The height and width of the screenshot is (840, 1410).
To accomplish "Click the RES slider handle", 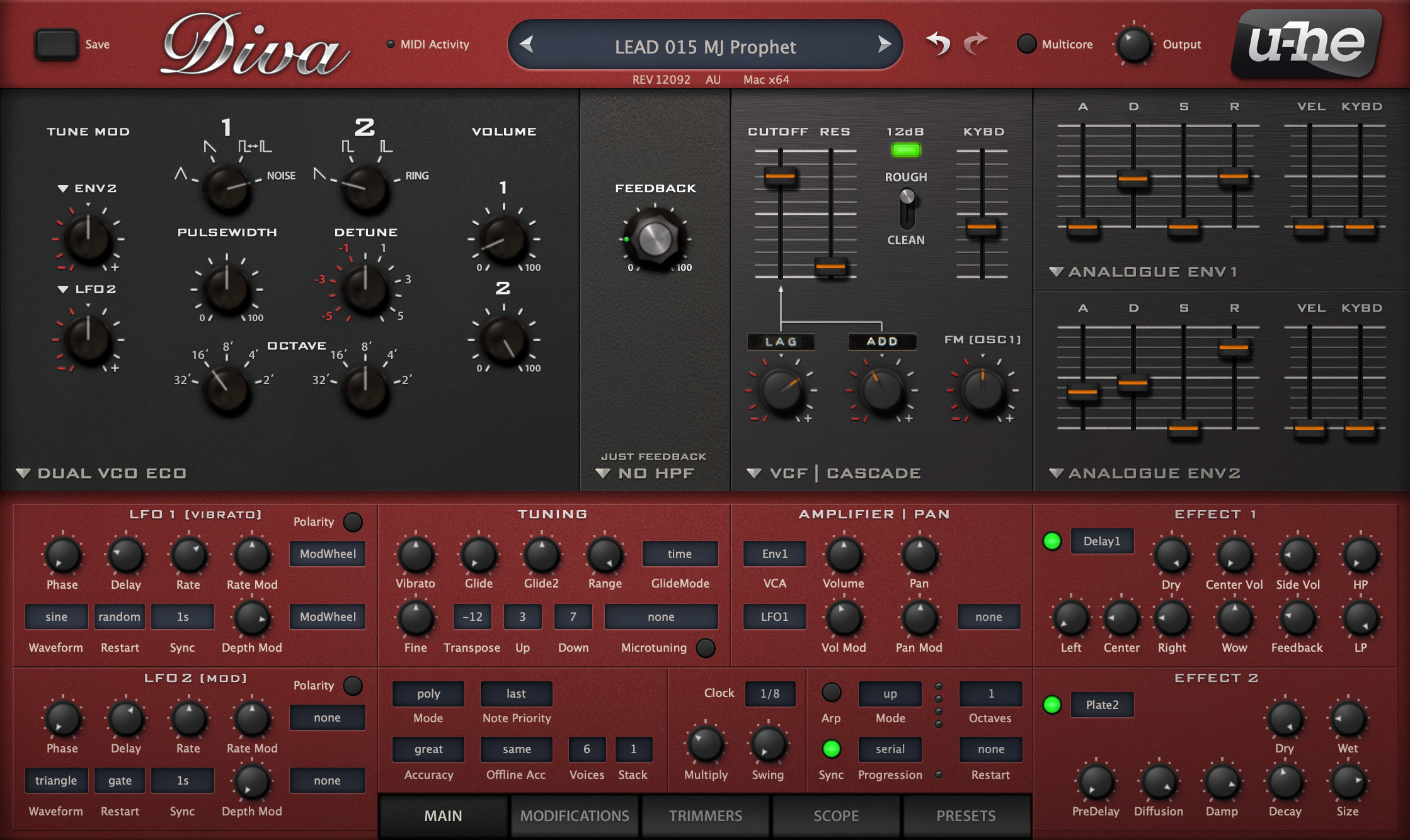I will (830, 266).
